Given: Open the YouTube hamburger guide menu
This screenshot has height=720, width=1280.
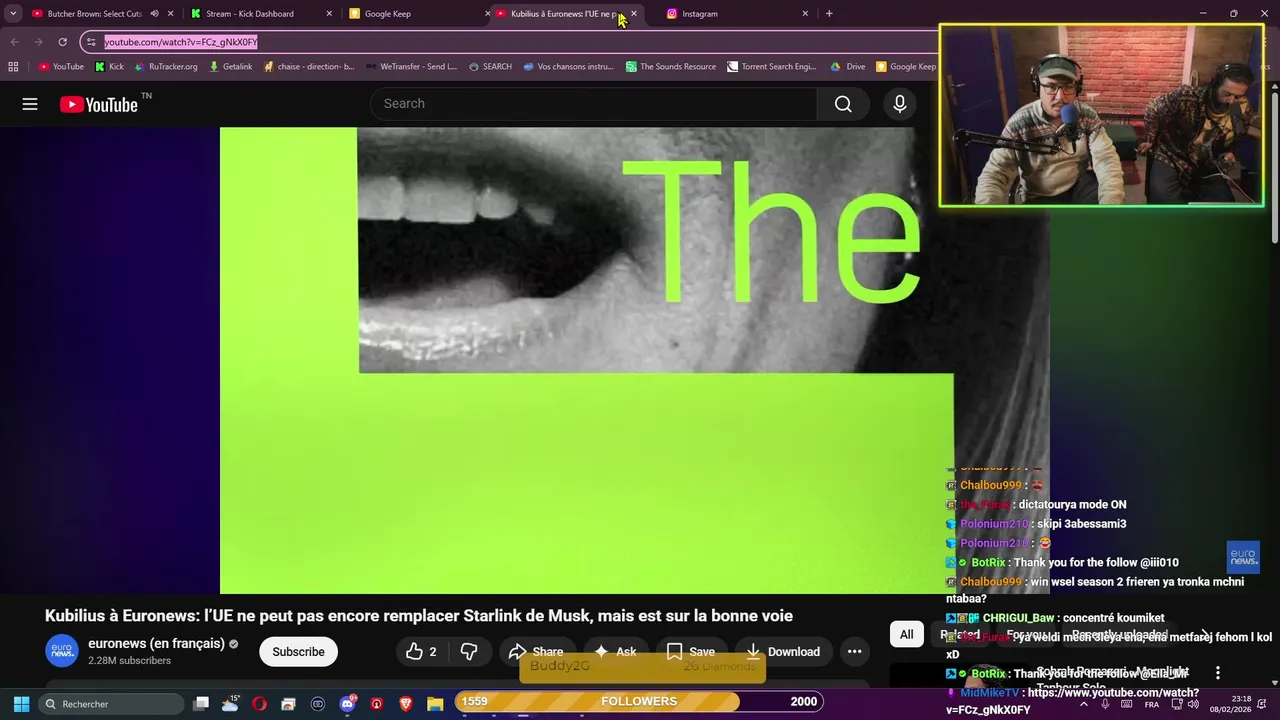Looking at the screenshot, I should click(x=30, y=104).
